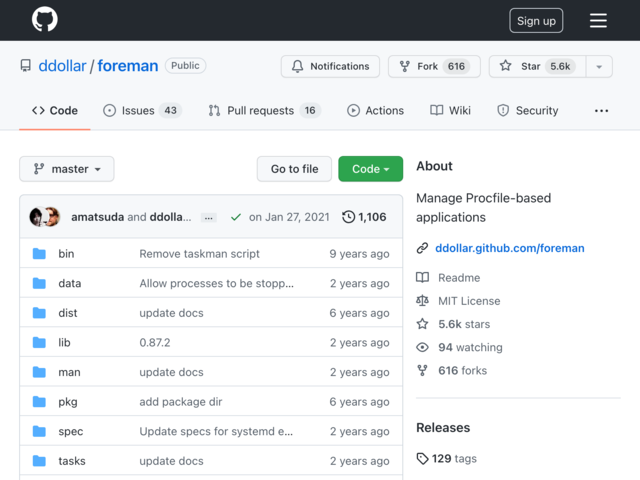View the 1,106 commits history

click(364, 217)
